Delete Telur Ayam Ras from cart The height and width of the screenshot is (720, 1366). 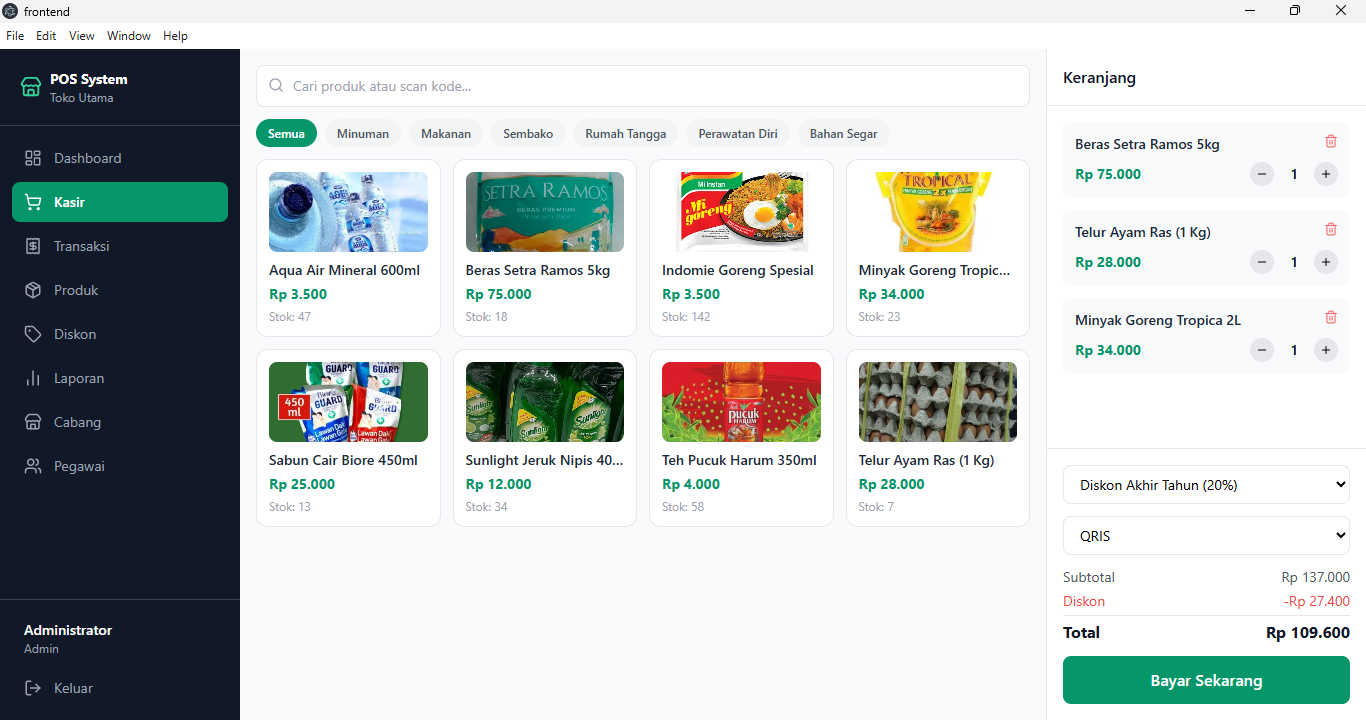pyautogui.click(x=1331, y=229)
